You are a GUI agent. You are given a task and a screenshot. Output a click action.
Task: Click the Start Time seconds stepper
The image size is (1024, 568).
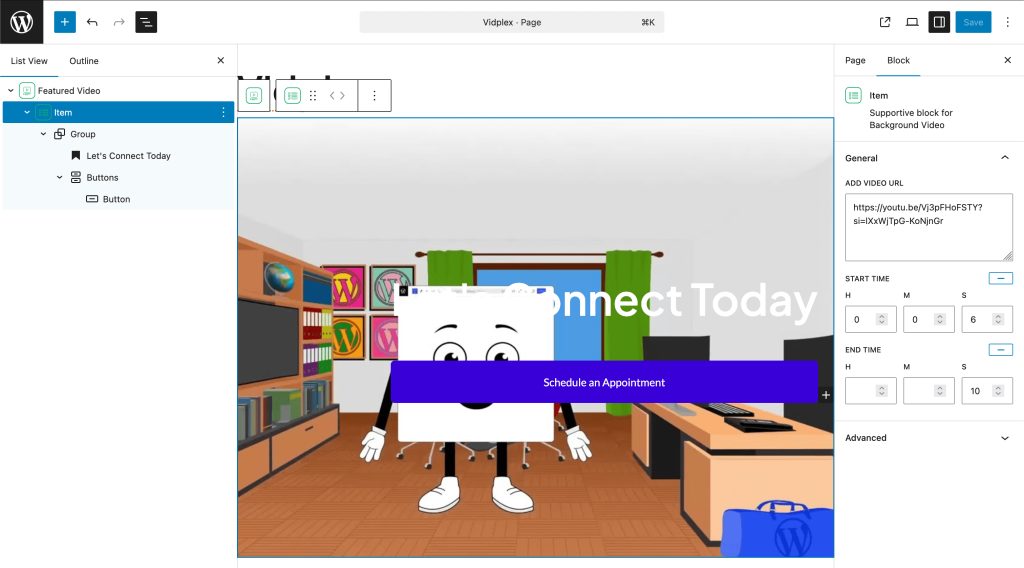[x=998, y=320]
